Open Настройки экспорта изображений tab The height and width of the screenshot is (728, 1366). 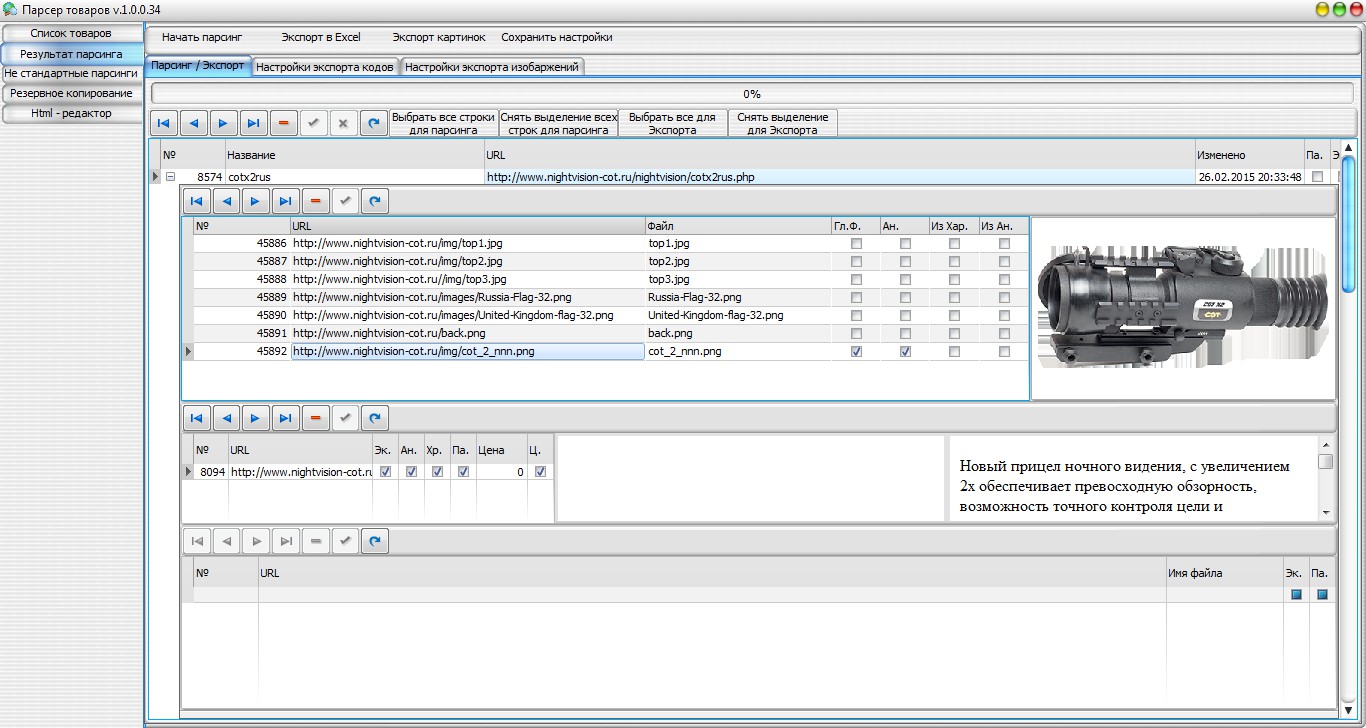[492, 67]
